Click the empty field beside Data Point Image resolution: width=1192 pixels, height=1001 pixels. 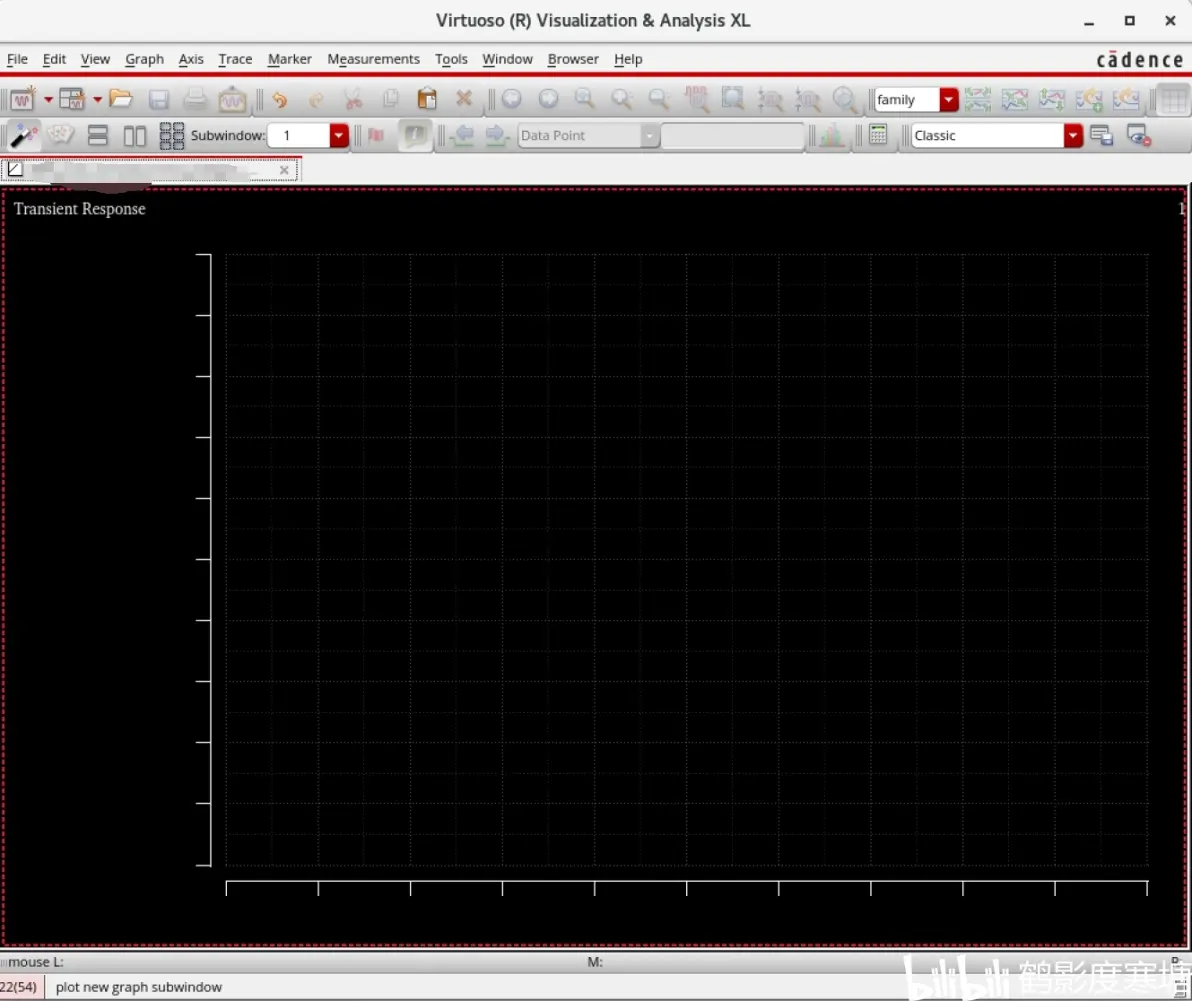tap(732, 135)
